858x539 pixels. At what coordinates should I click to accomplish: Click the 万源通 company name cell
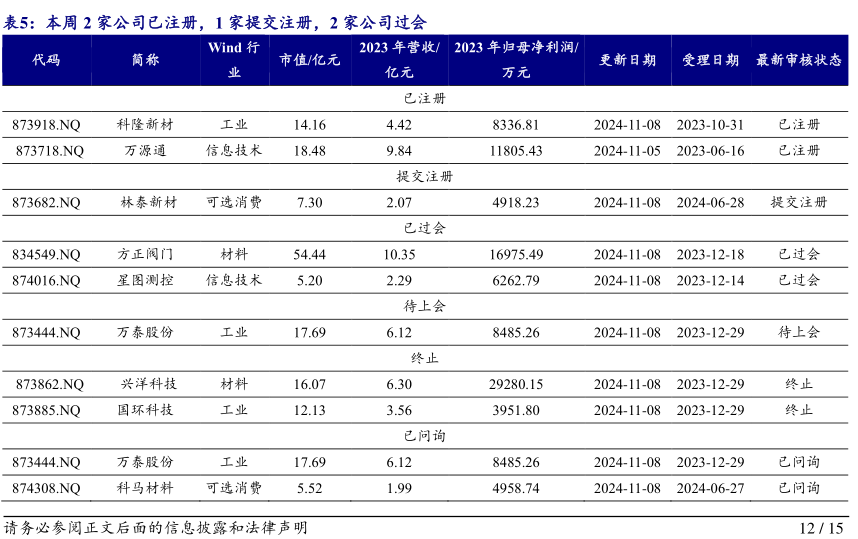(145, 151)
